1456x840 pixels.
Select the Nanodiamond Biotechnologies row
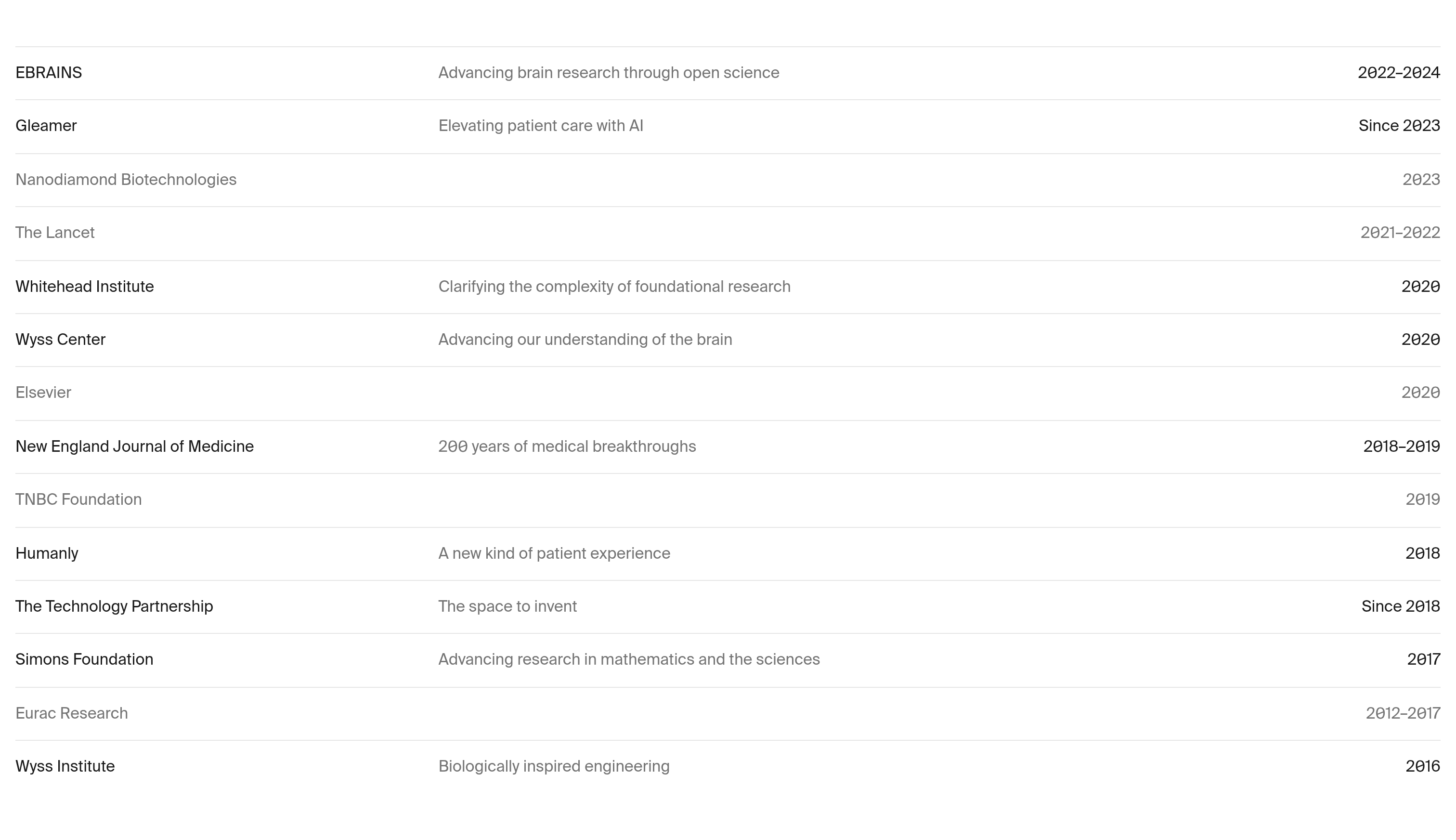pos(728,180)
